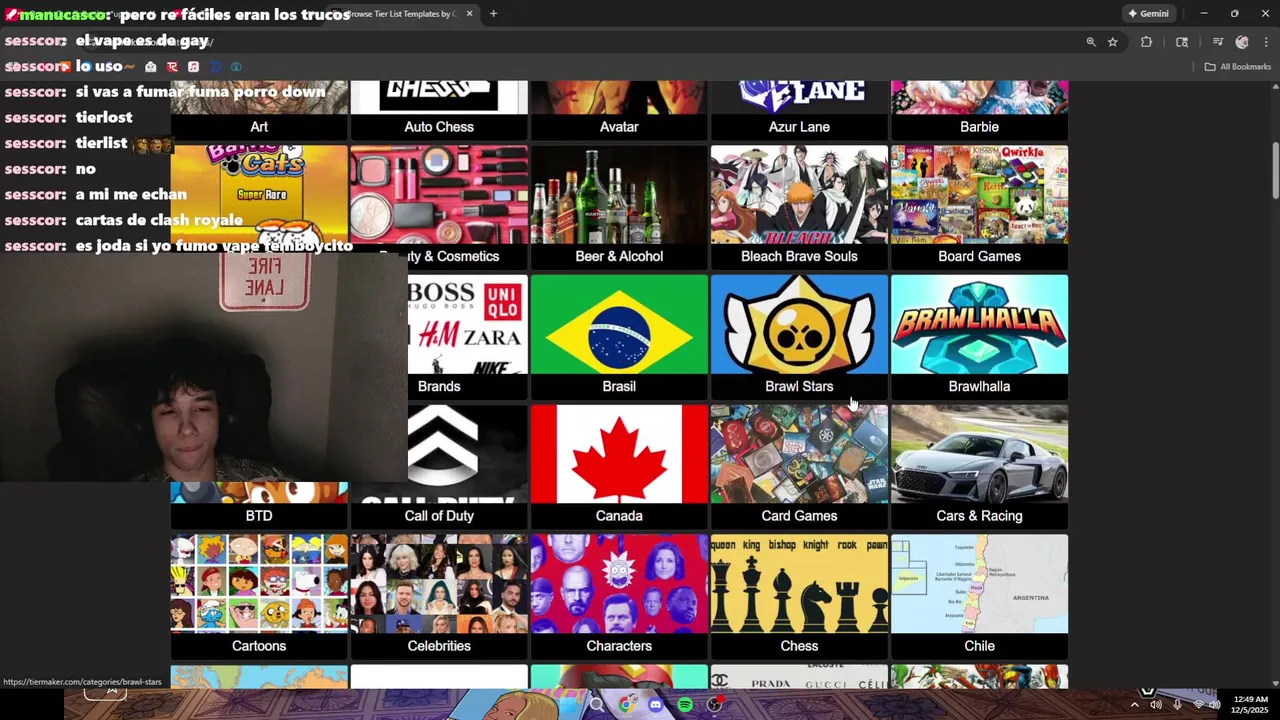Select the Beer & Alcohol thumbnail
Screen dimensions: 1280x720
click(619, 194)
